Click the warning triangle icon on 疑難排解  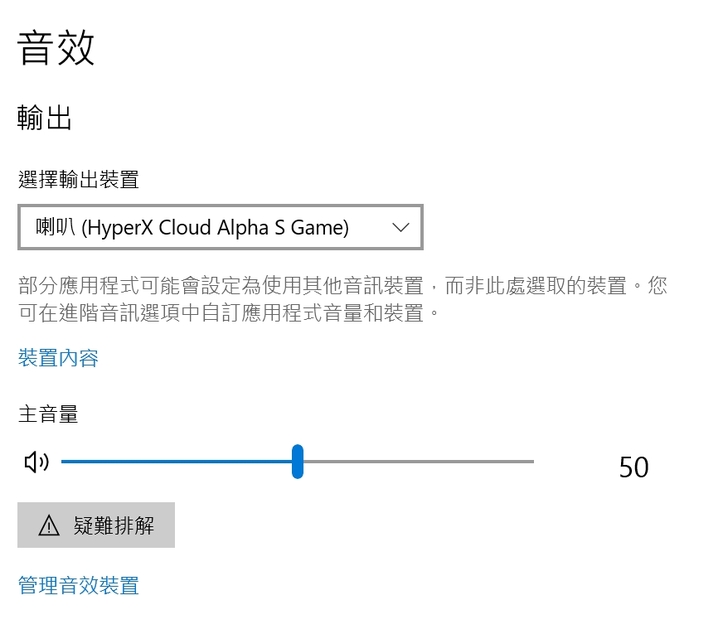48,526
